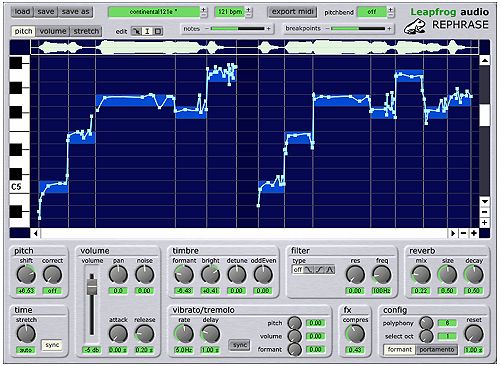
Task: Choose the band-pass filter type icon
Action: [330, 269]
